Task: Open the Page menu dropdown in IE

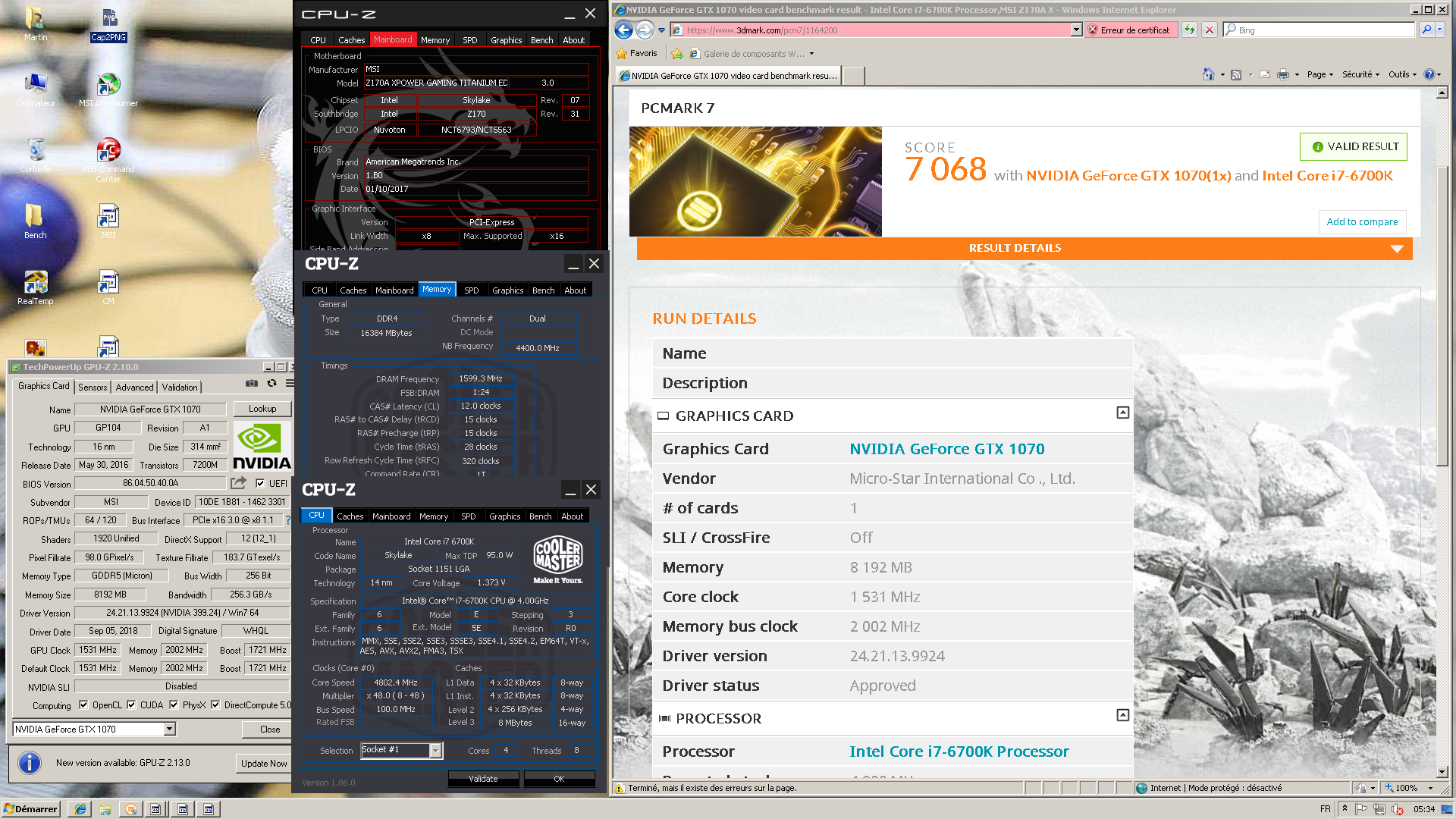Action: (x=1320, y=74)
